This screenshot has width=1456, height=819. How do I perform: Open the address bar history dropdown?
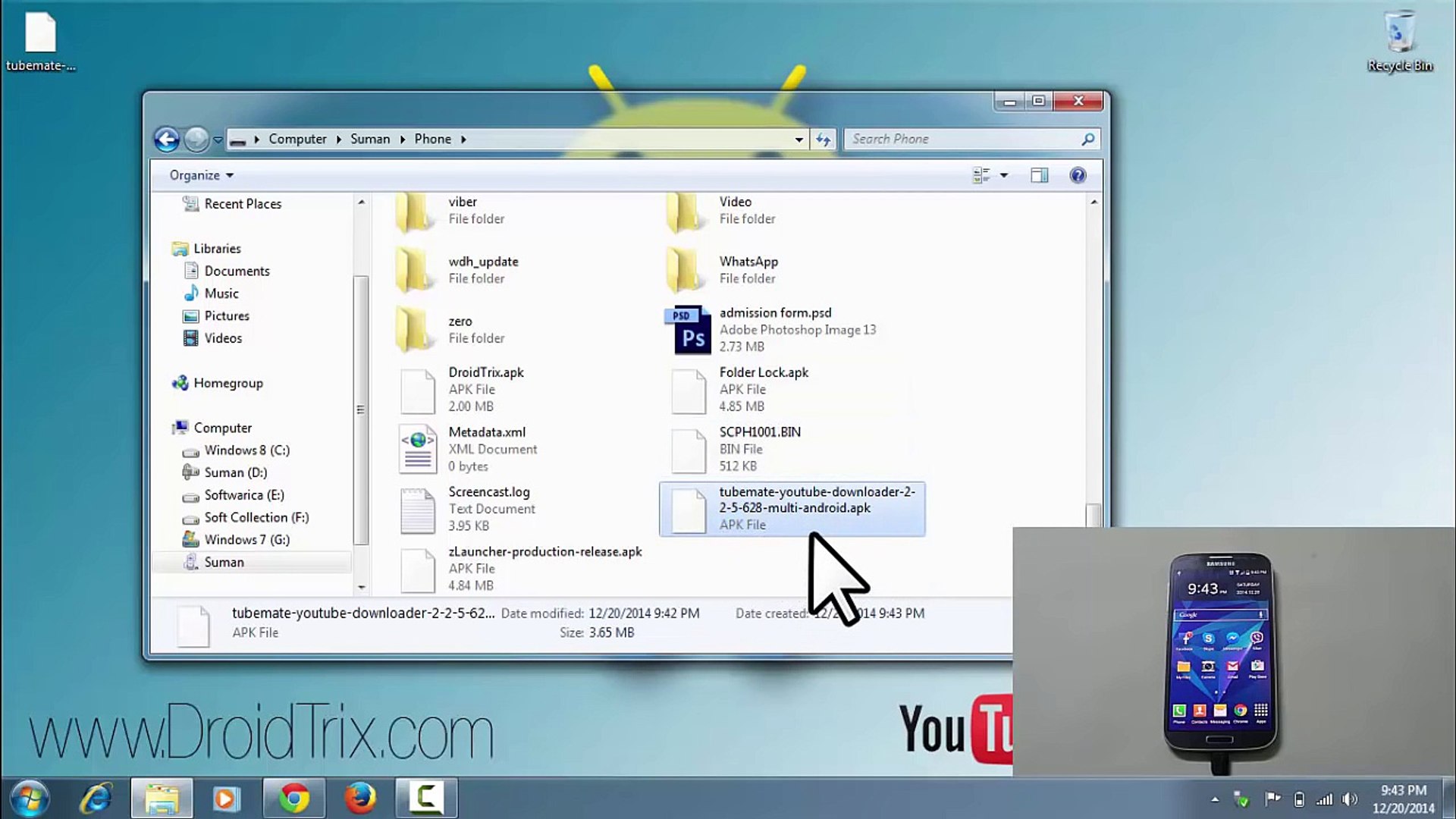799,140
